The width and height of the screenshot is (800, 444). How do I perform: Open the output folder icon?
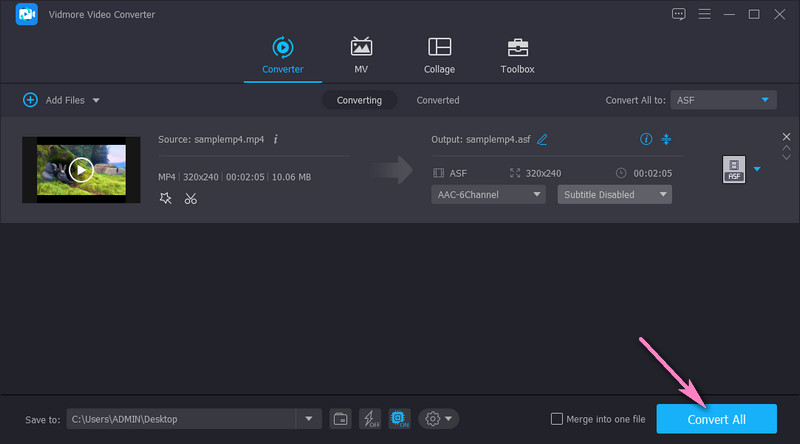tap(340, 418)
